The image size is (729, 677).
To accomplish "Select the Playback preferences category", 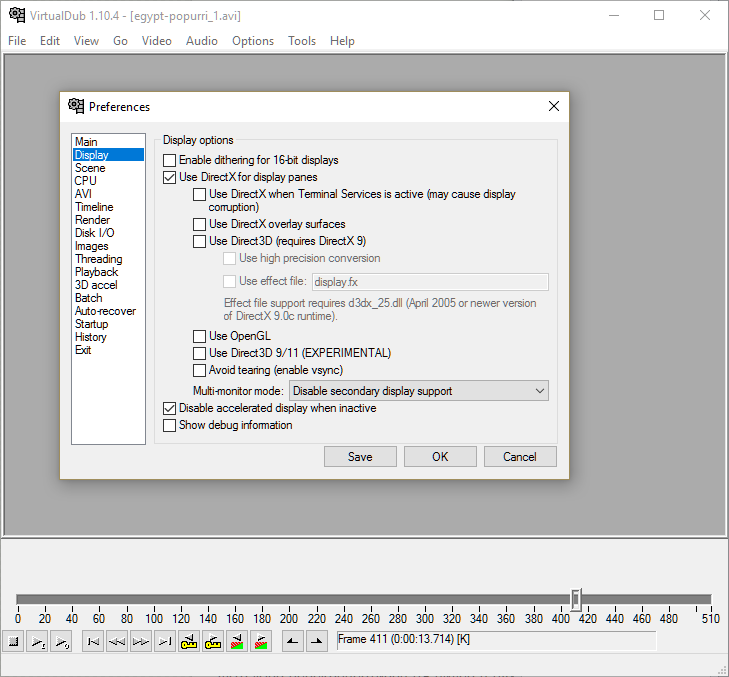I will (x=108, y=272).
